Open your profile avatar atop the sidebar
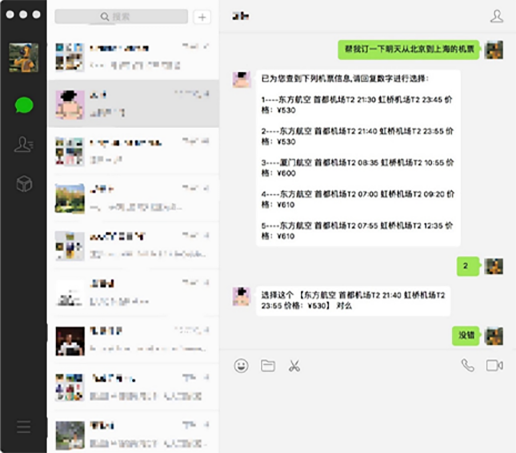This screenshot has height=453, width=516. click(x=24, y=57)
